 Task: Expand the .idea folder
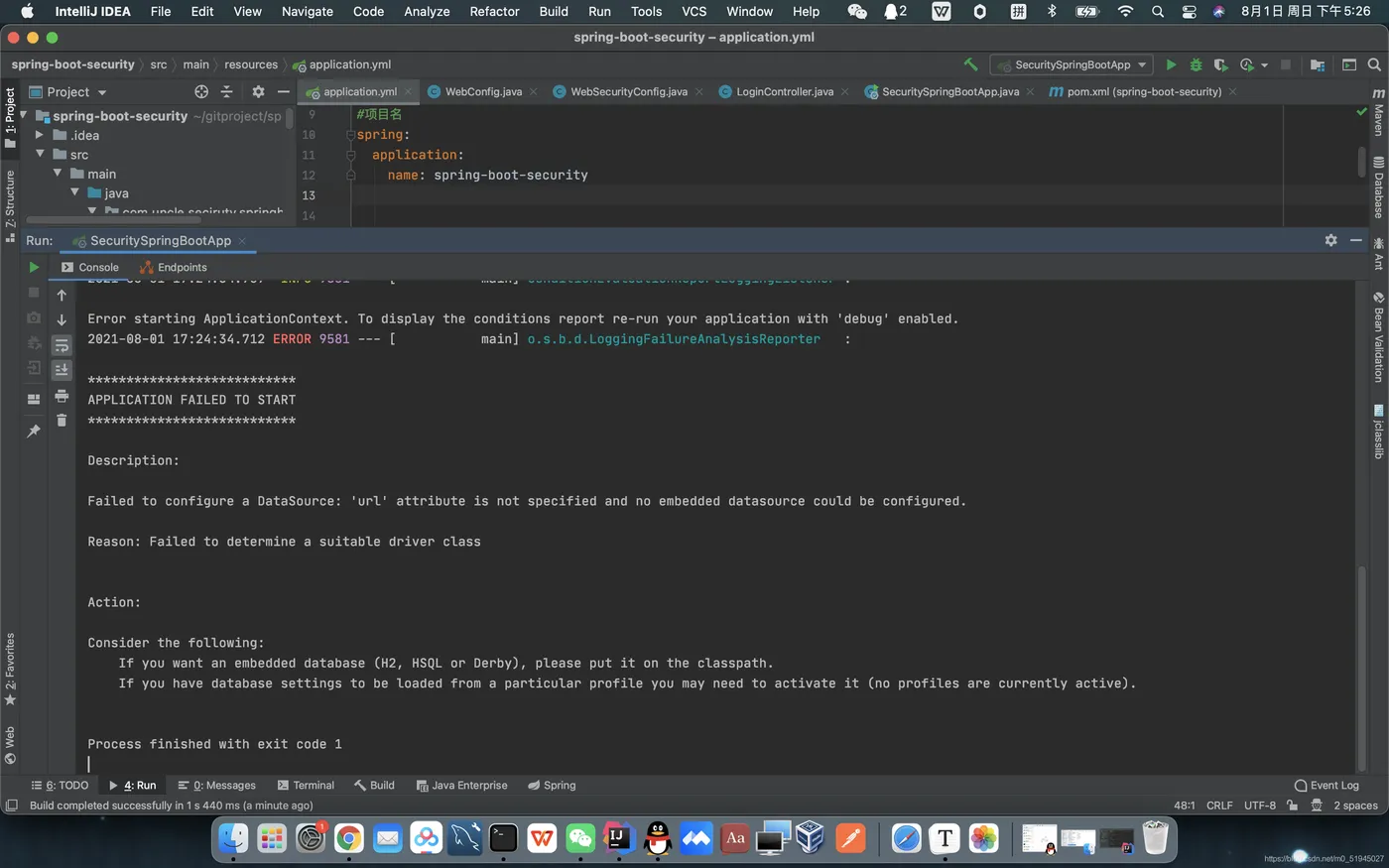coord(40,135)
